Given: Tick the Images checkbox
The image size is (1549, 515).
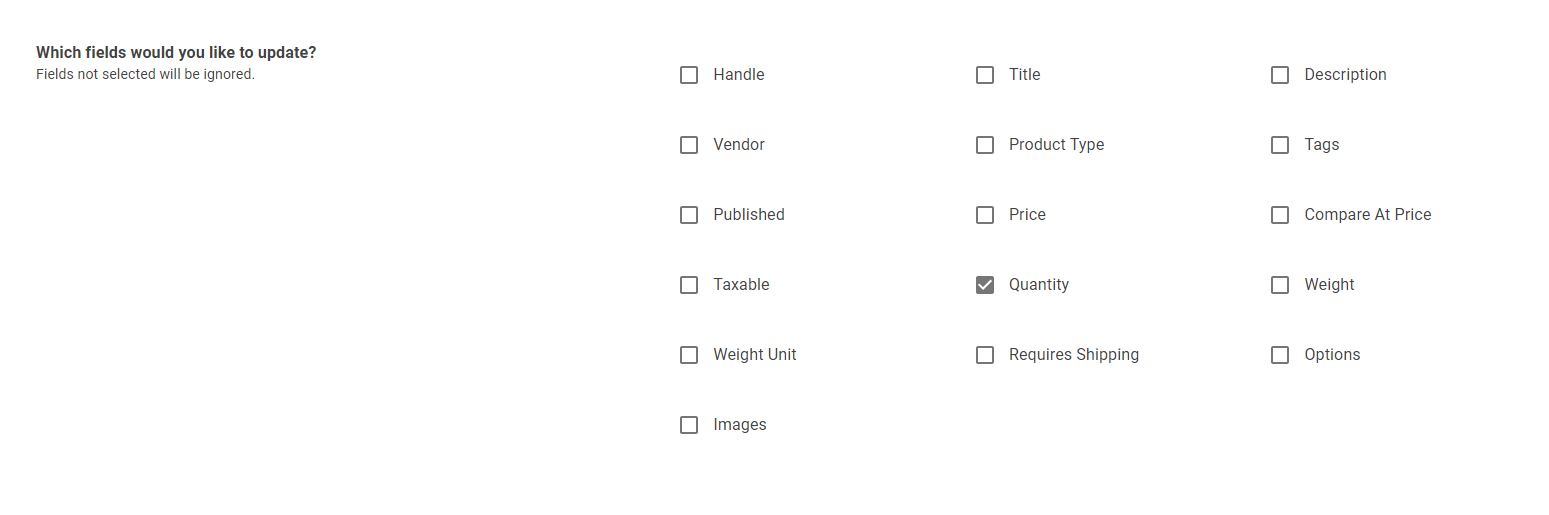Looking at the screenshot, I should (x=689, y=425).
